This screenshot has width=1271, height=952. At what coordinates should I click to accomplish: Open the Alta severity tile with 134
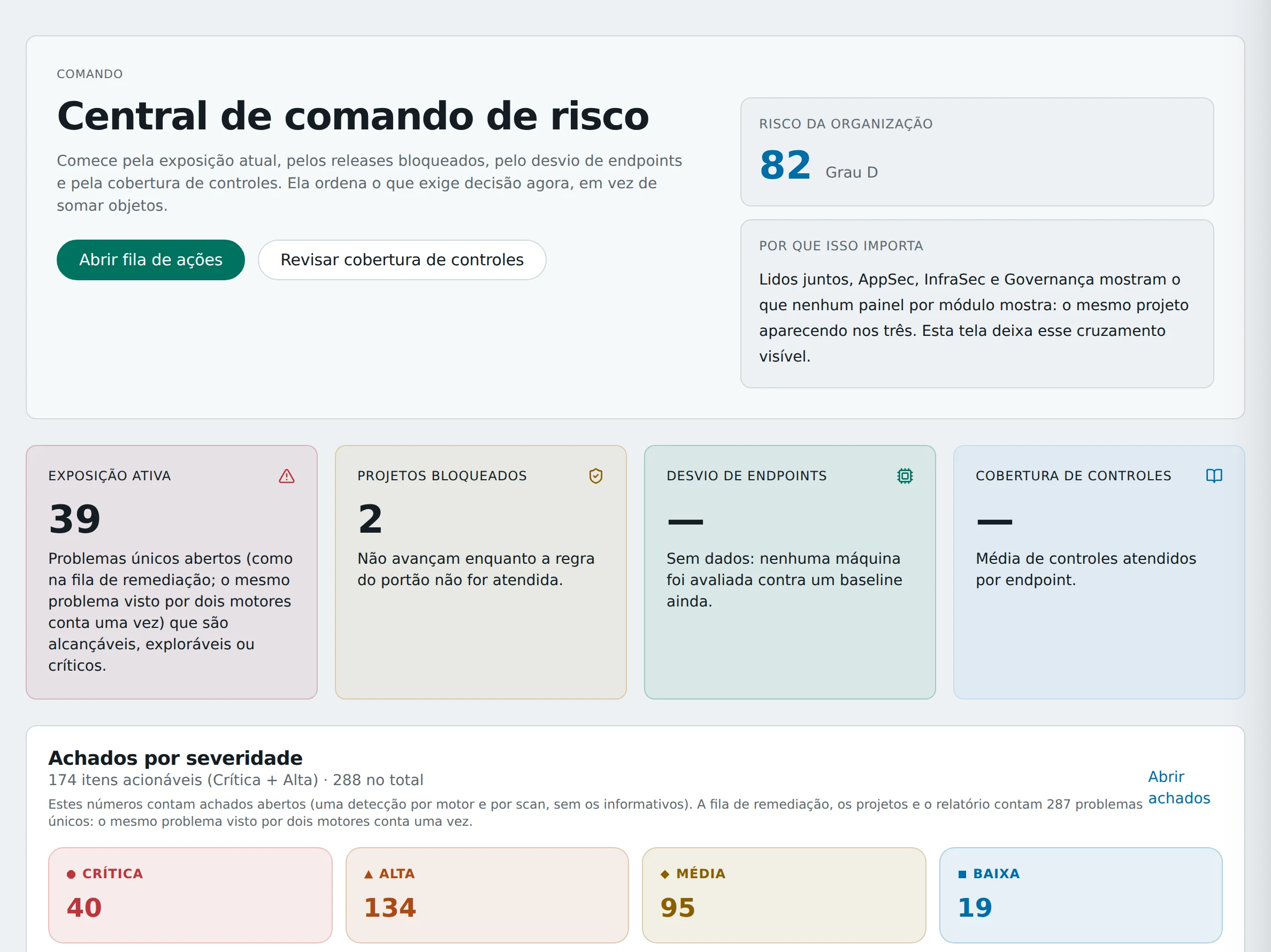coord(487,895)
